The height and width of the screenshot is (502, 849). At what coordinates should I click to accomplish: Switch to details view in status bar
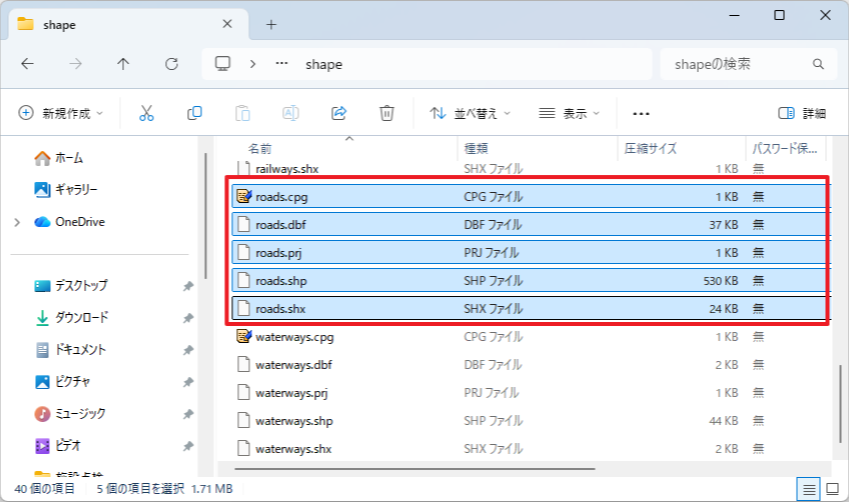(807, 489)
